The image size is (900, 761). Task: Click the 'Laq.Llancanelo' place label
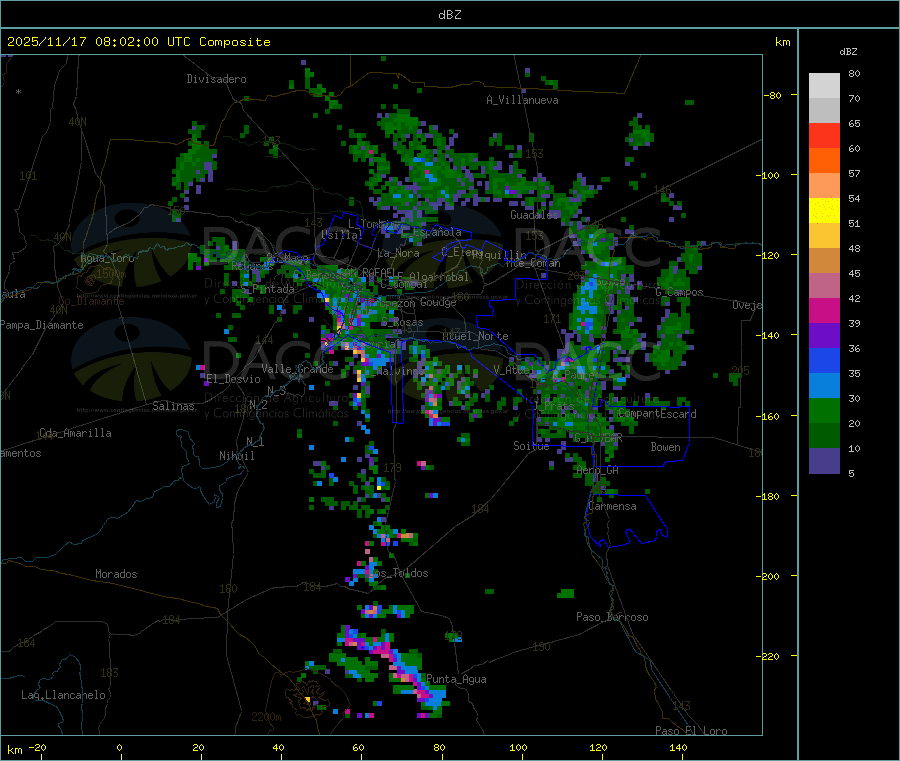point(64,695)
